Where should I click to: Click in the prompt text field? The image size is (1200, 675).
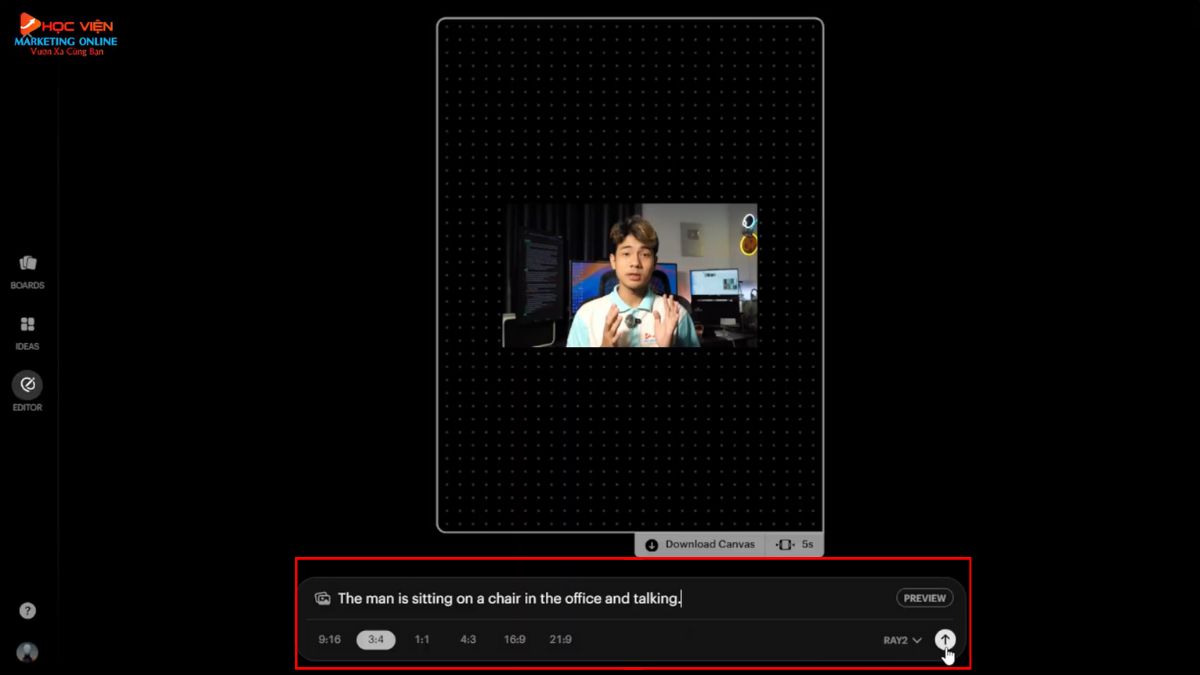610,598
